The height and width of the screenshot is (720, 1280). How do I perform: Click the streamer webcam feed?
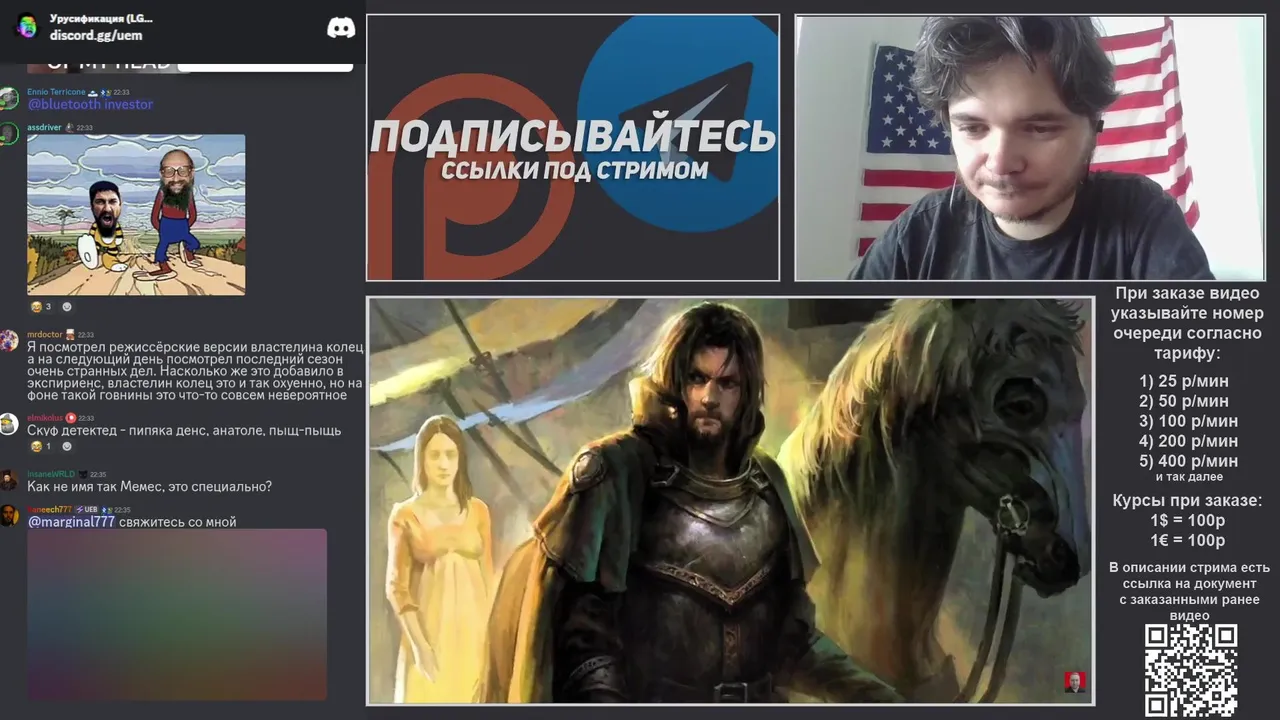[1030, 148]
